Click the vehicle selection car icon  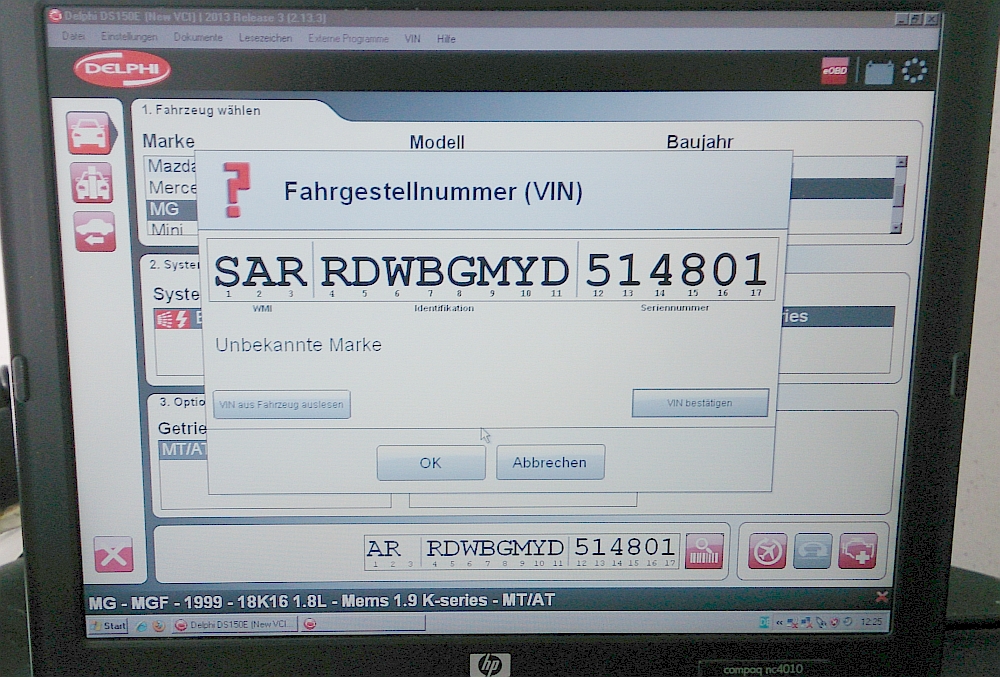tap(89, 133)
